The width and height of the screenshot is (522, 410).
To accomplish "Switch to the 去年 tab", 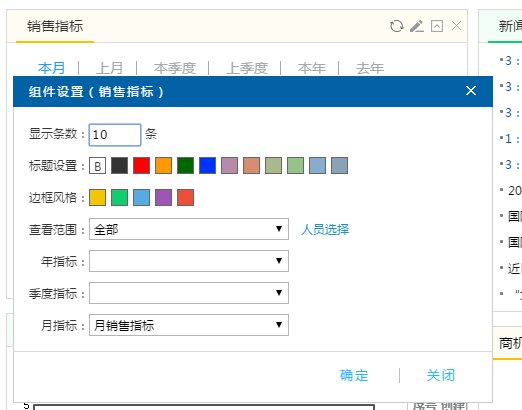I will coord(370,68).
